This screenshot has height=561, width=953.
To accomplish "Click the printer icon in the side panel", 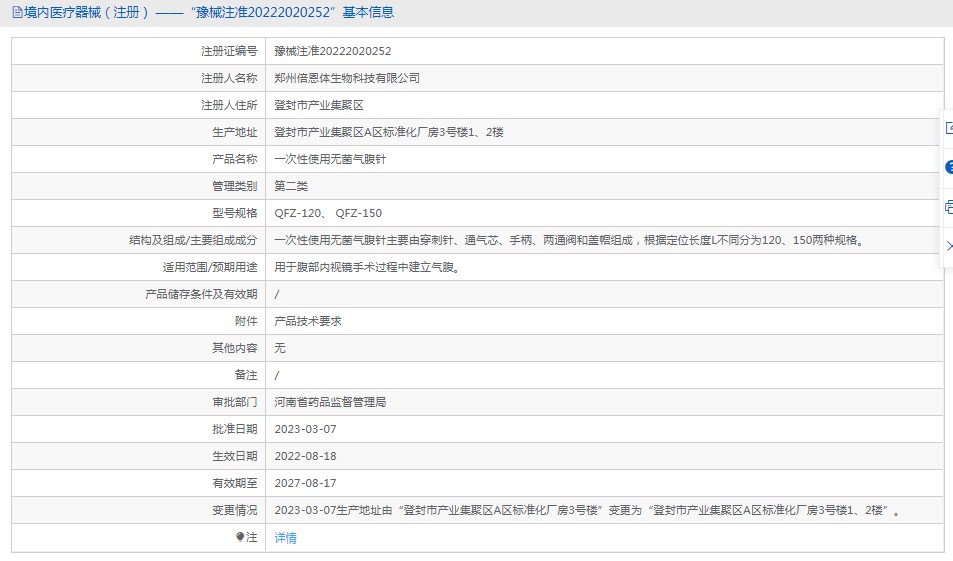I will pos(949,207).
